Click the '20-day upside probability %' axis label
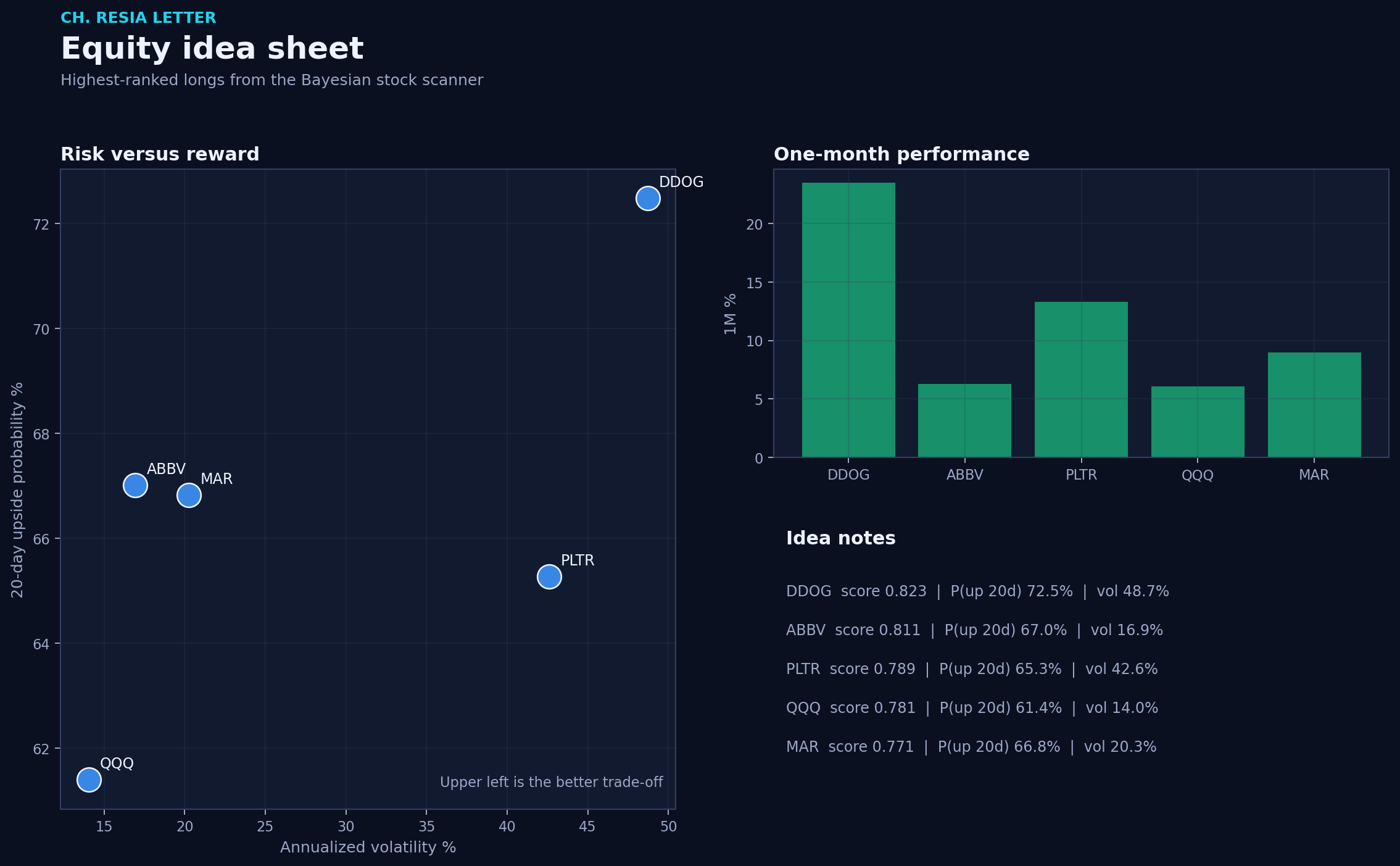Viewport: 1400px width, 866px height. coord(17,489)
